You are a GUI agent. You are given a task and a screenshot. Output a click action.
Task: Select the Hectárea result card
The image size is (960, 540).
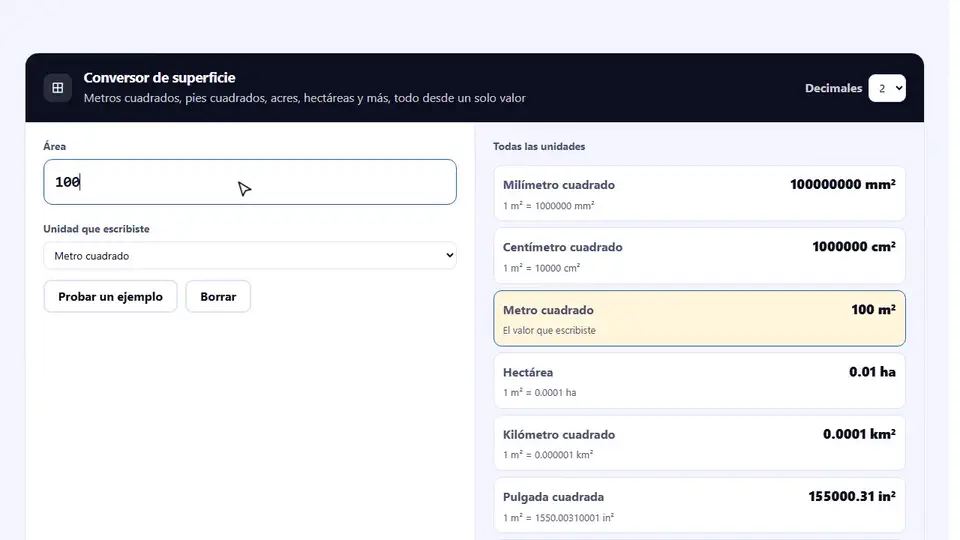pyautogui.click(x=699, y=381)
